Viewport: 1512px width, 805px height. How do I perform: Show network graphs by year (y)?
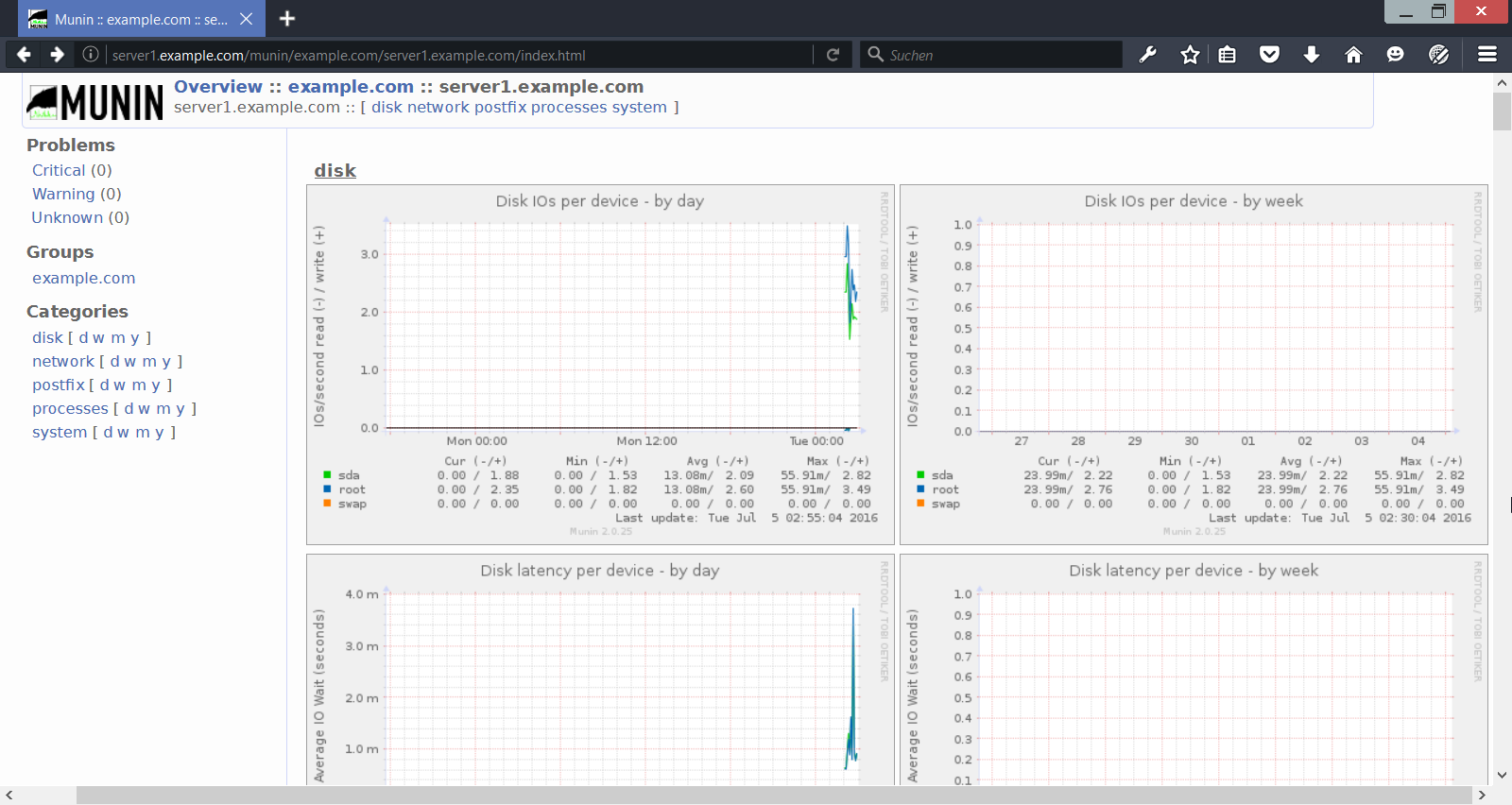[166, 361]
